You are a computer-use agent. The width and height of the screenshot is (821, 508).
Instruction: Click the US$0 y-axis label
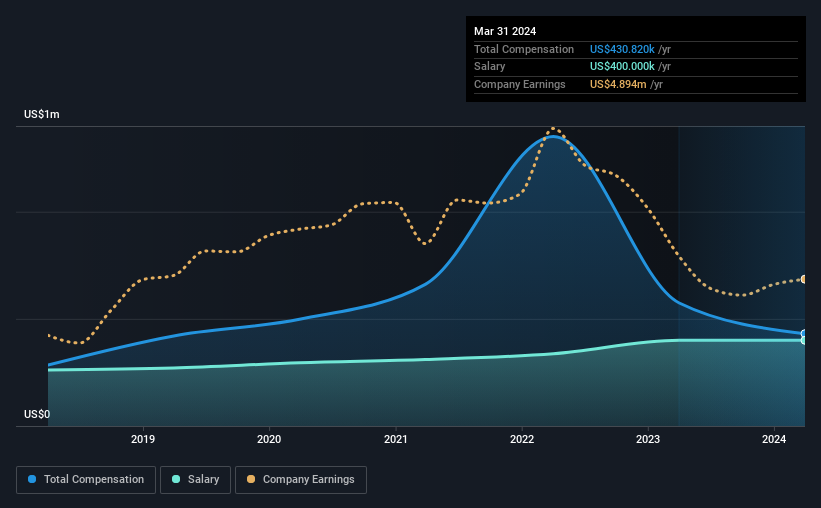(x=37, y=414)
